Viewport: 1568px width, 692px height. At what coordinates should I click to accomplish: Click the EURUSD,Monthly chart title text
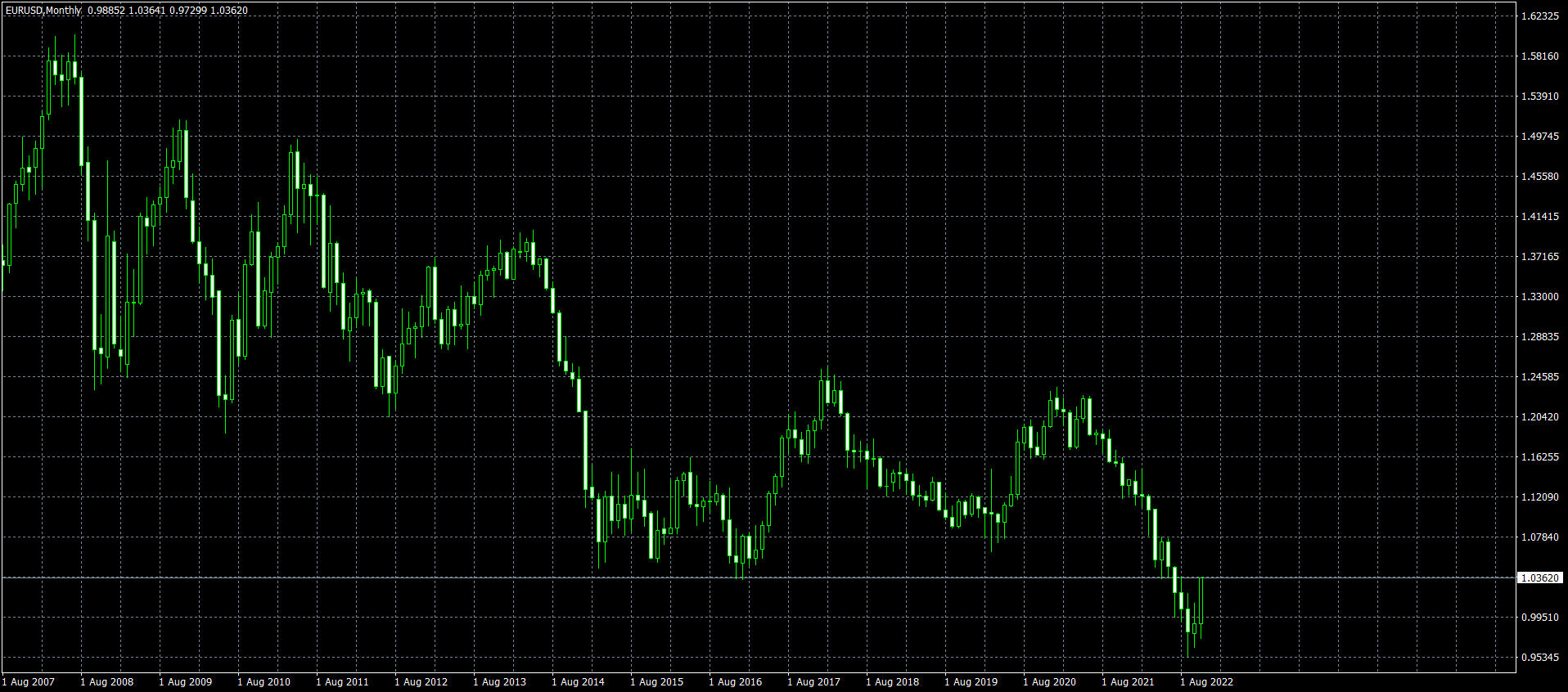tap(43, 11)
